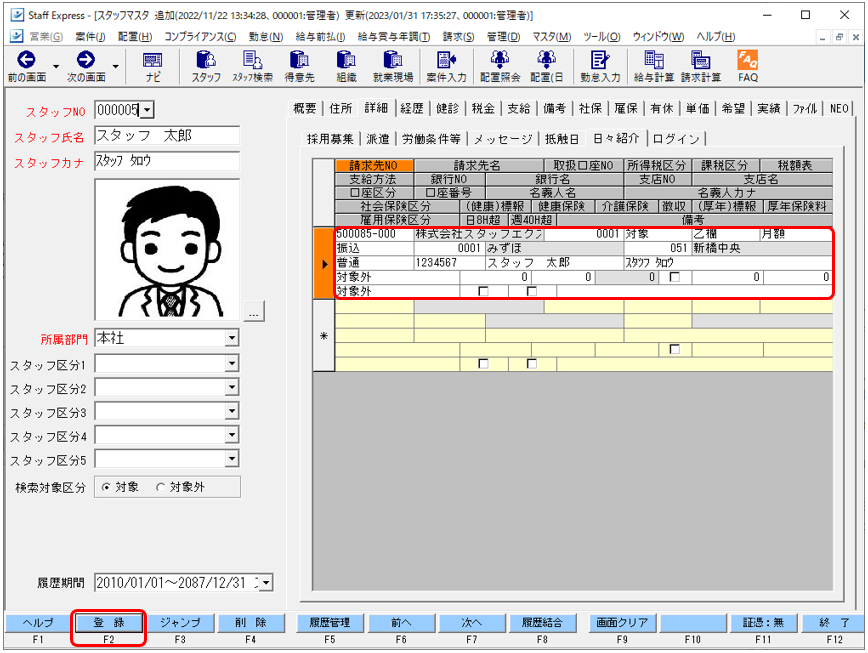
Task: Toggle the 日8H超 checkbox in the data row
Action: [483, 291]
